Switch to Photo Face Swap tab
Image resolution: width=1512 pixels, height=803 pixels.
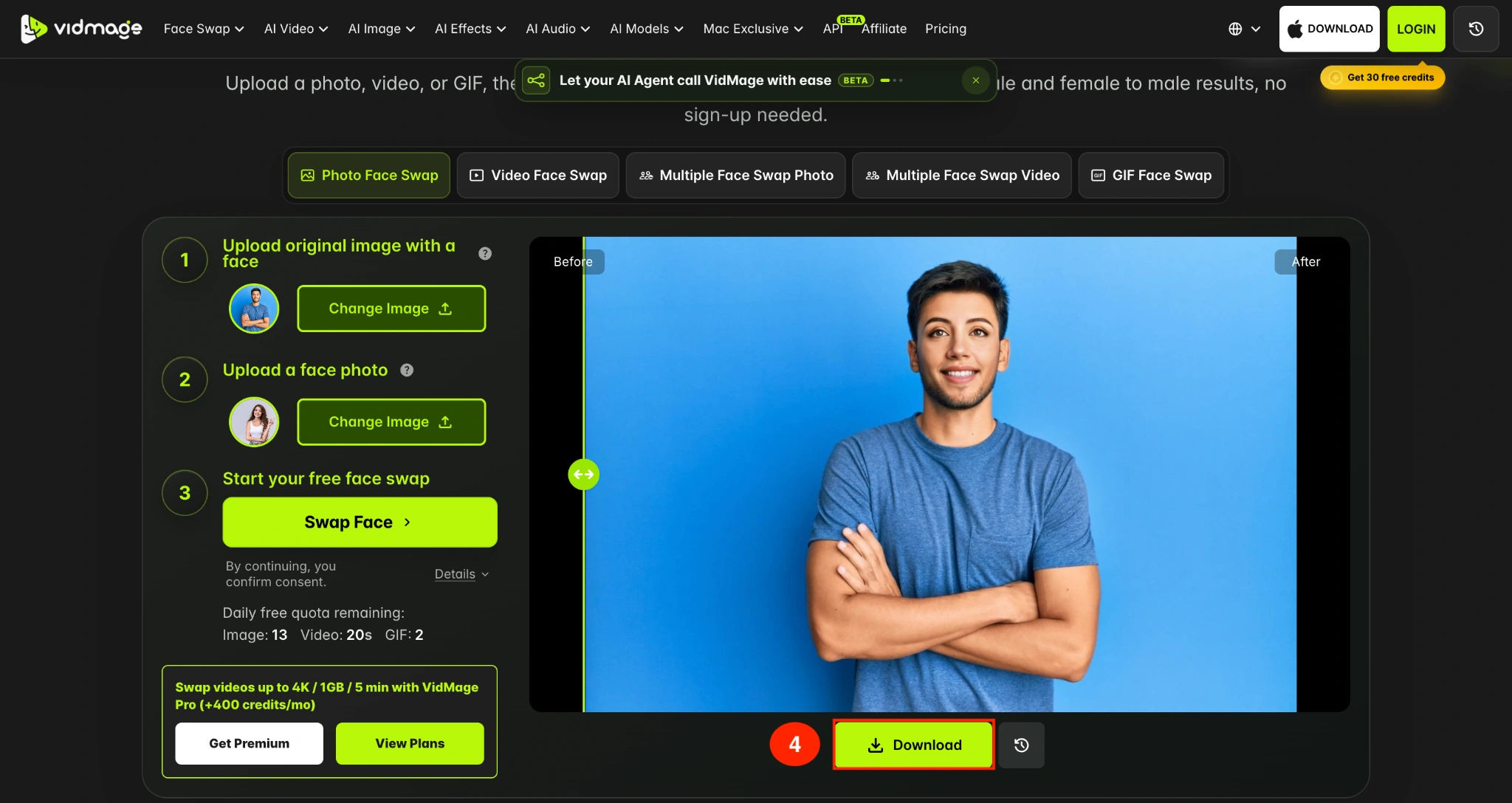[x=369, y=175]
